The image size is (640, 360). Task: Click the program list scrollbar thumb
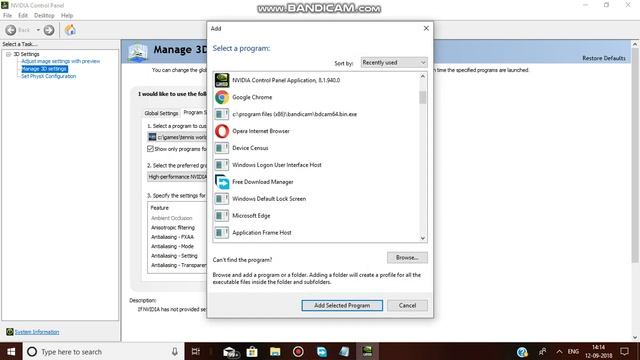click(x=423, y=97)
